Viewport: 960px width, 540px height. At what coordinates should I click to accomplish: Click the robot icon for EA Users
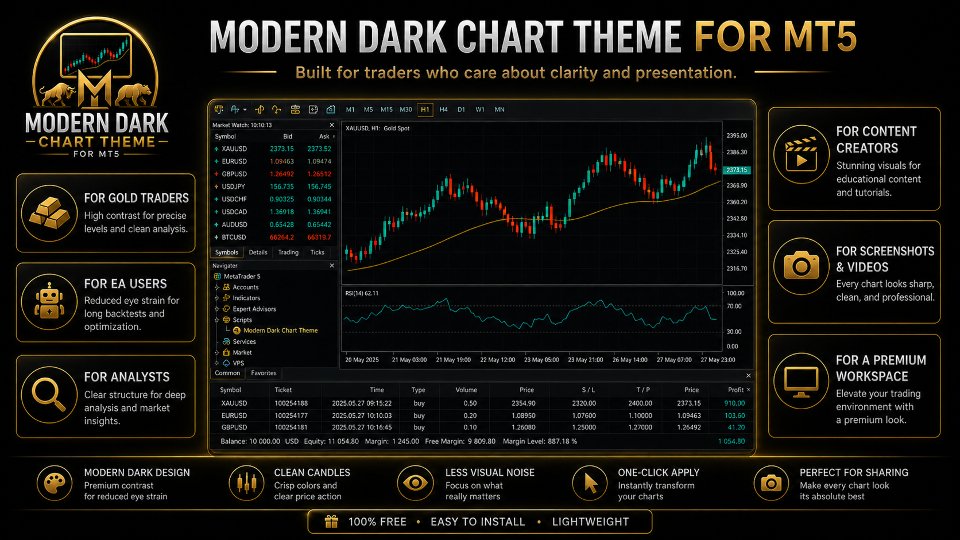coord(49,302)
